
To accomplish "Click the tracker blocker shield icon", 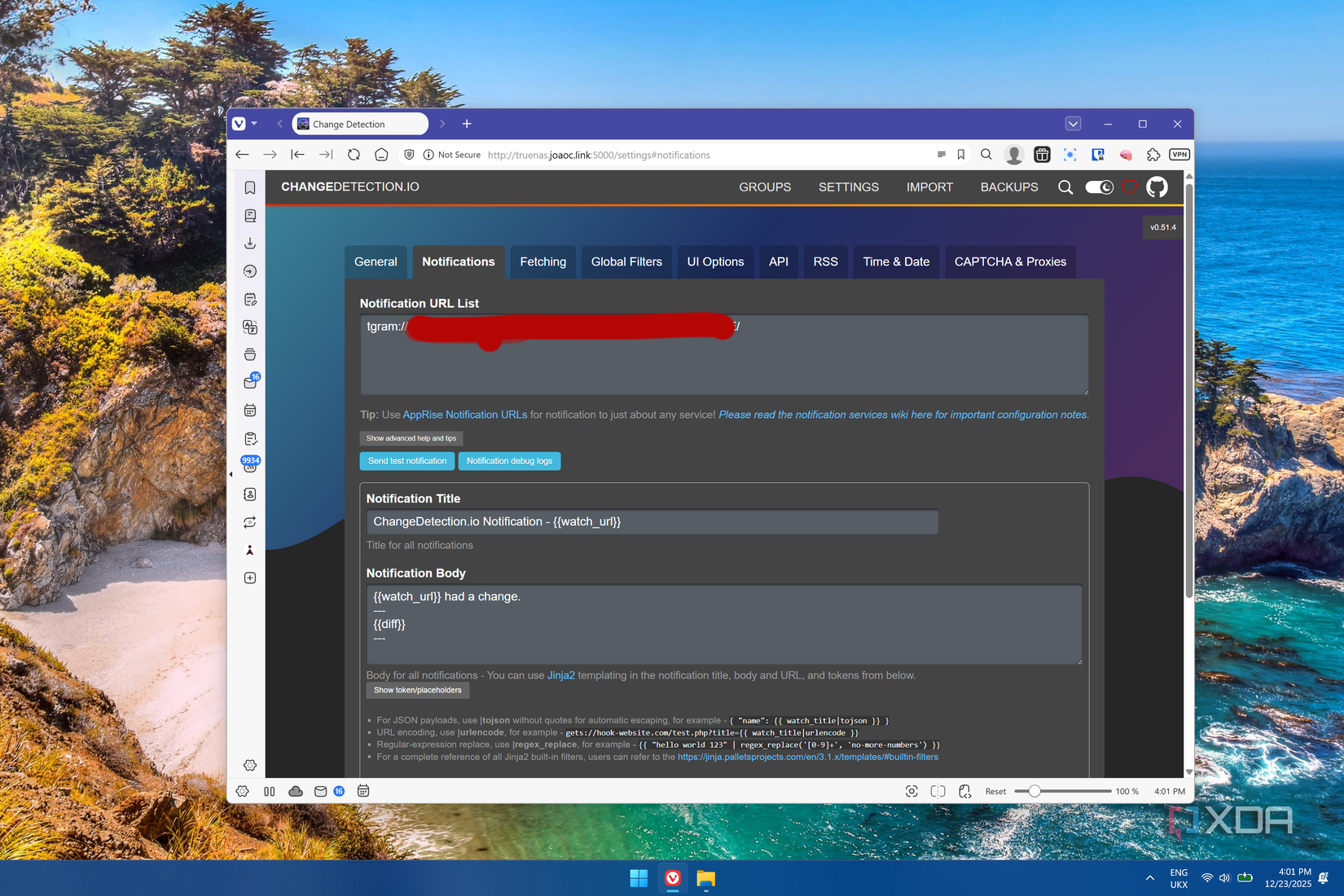I will coord(409,155).
